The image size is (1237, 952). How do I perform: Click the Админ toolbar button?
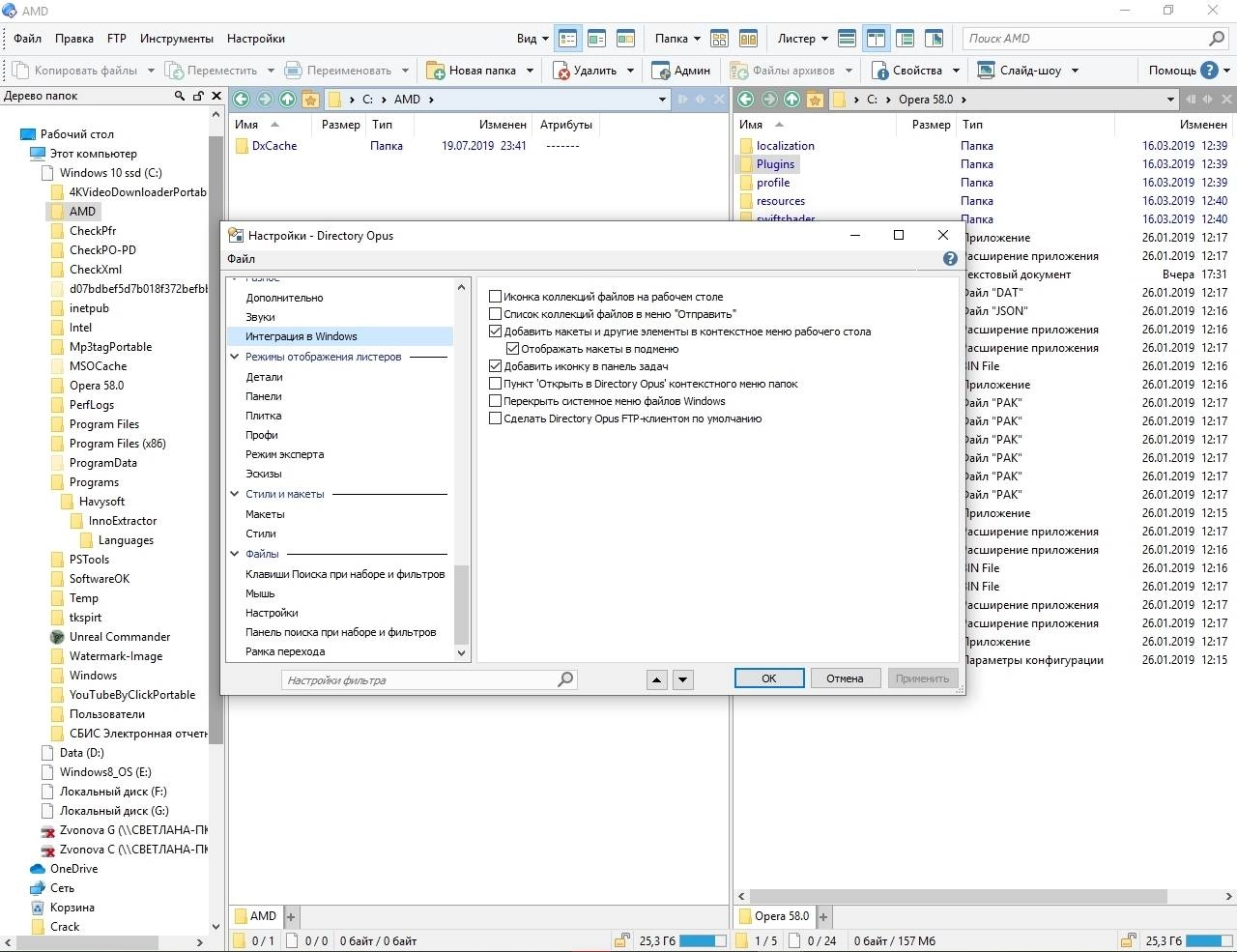(681, 71)
